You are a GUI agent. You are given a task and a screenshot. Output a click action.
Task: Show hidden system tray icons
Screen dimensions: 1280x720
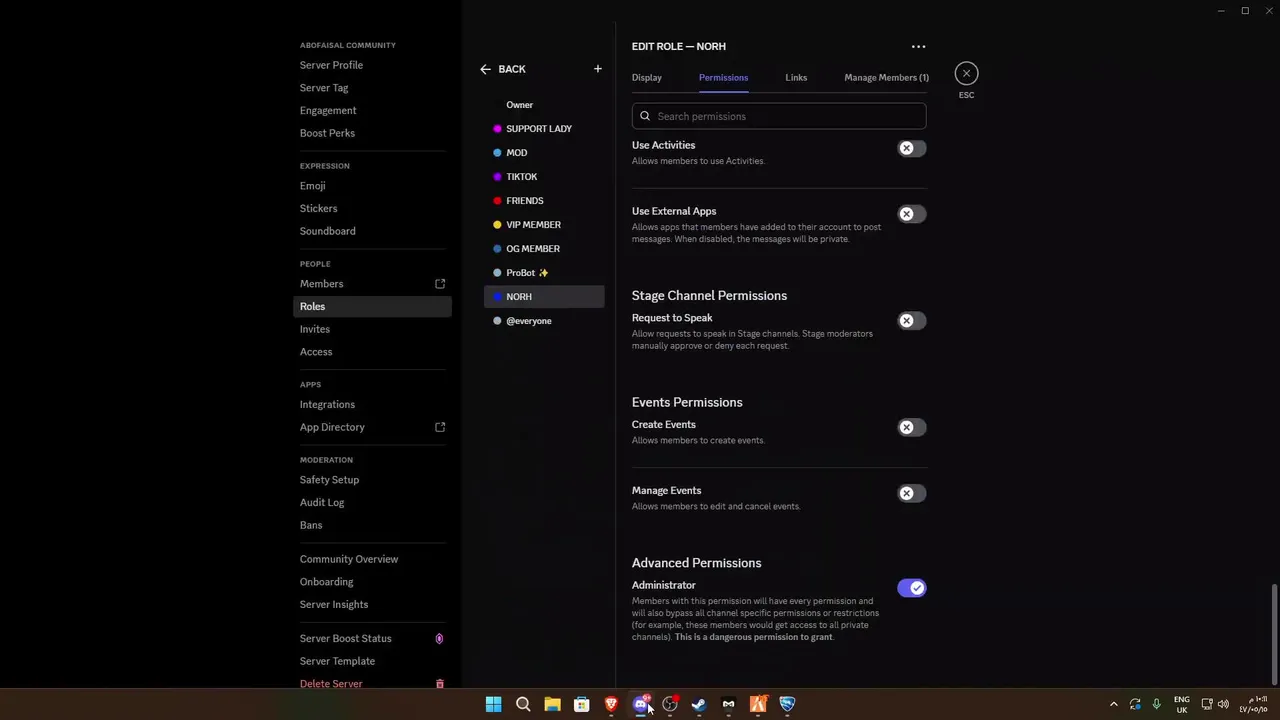pos(1114,704)
